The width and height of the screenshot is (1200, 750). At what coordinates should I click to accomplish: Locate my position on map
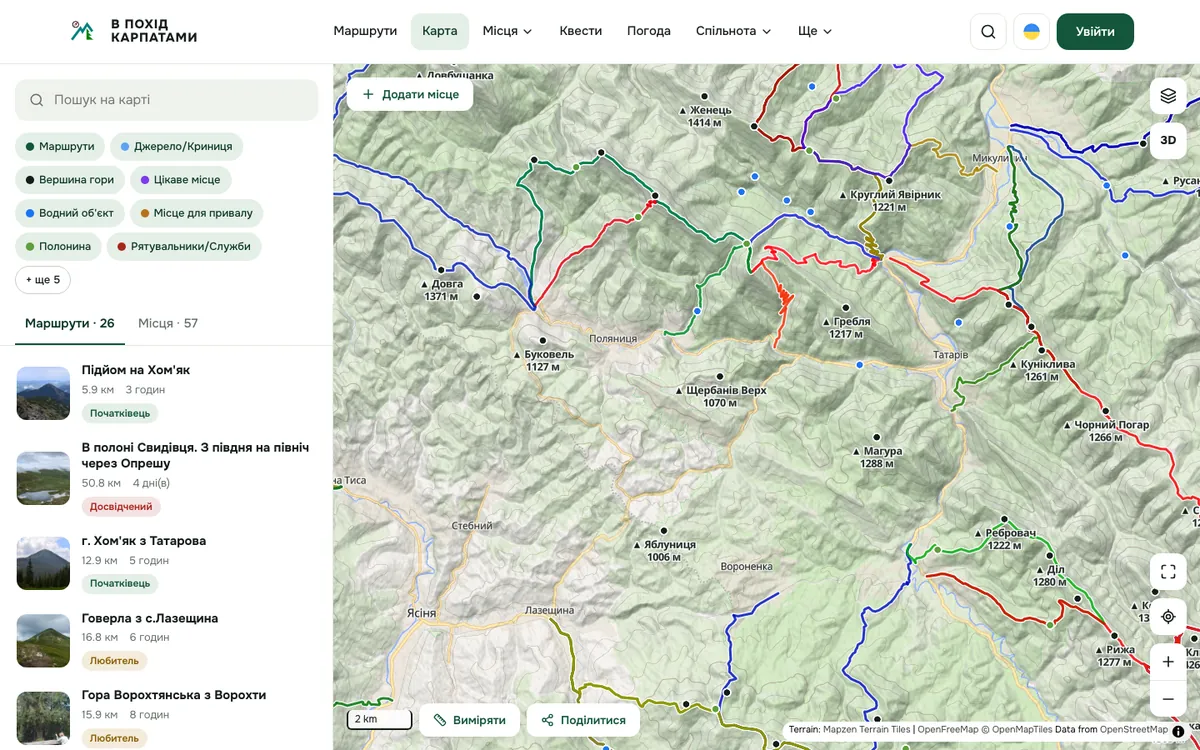click(1168, 617)
